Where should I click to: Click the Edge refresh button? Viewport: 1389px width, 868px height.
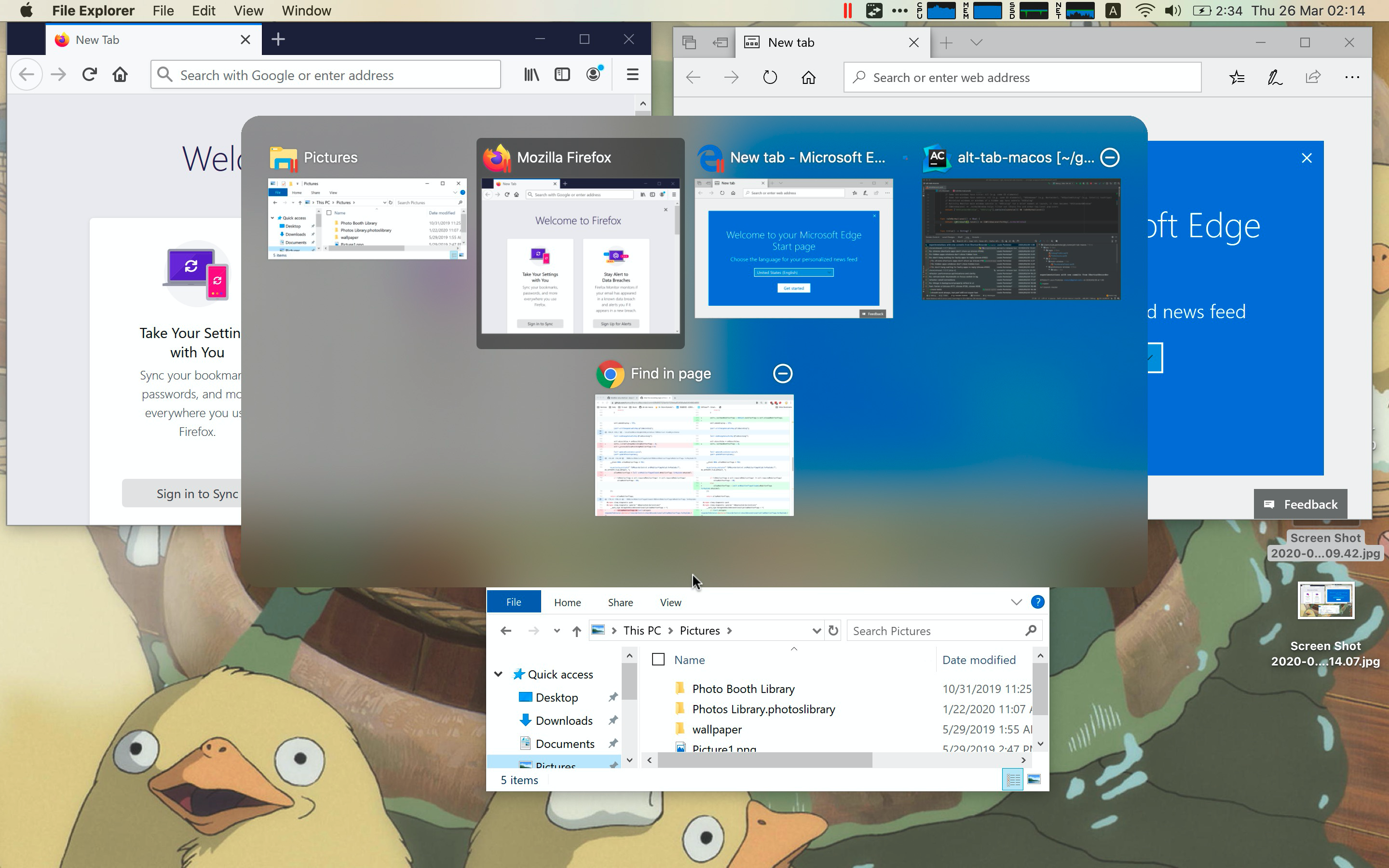click(x=770, y=78)
